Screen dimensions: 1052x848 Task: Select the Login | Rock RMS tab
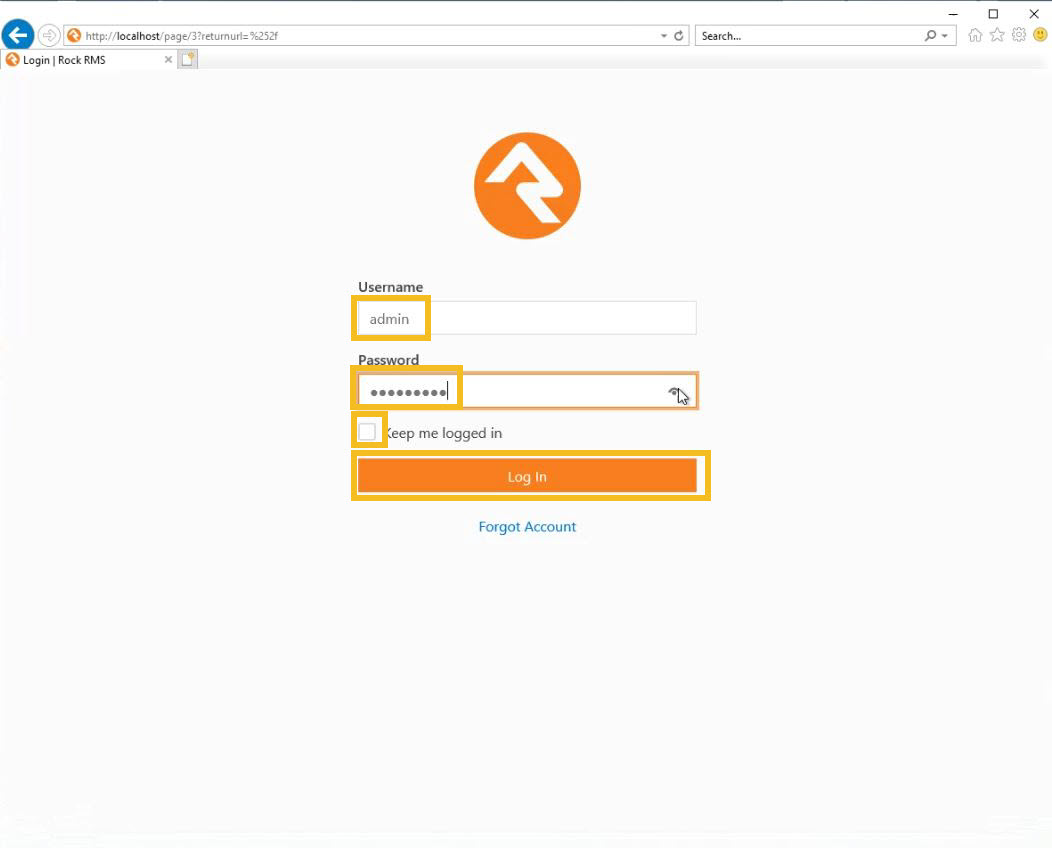pyautogui.click(x=89, y=60)
